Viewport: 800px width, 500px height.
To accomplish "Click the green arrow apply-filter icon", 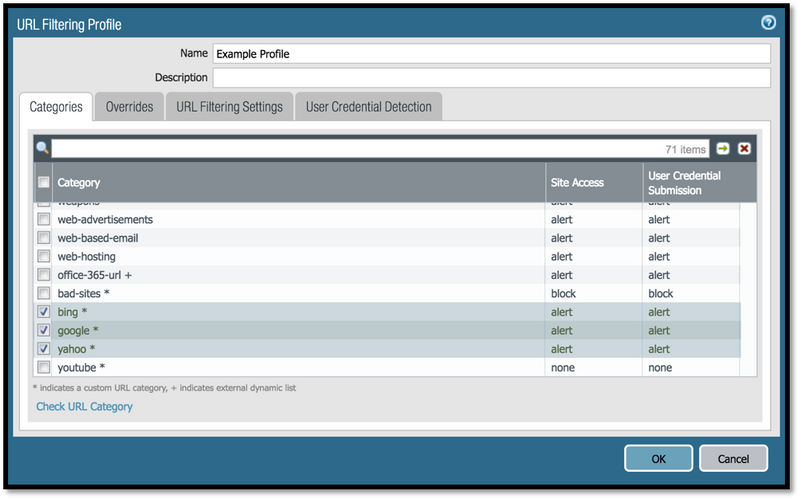I will (723, 149).
